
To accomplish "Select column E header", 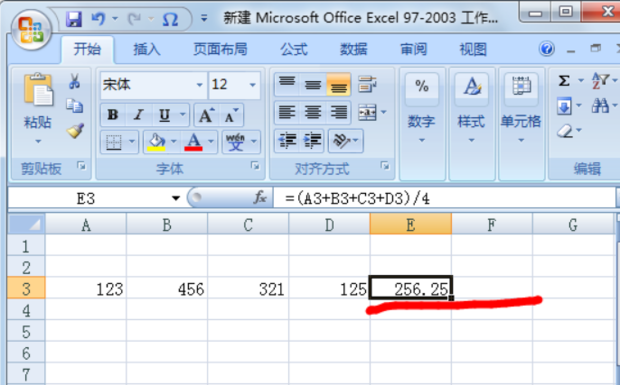I will pyautogui.click(x=410, y=225).
